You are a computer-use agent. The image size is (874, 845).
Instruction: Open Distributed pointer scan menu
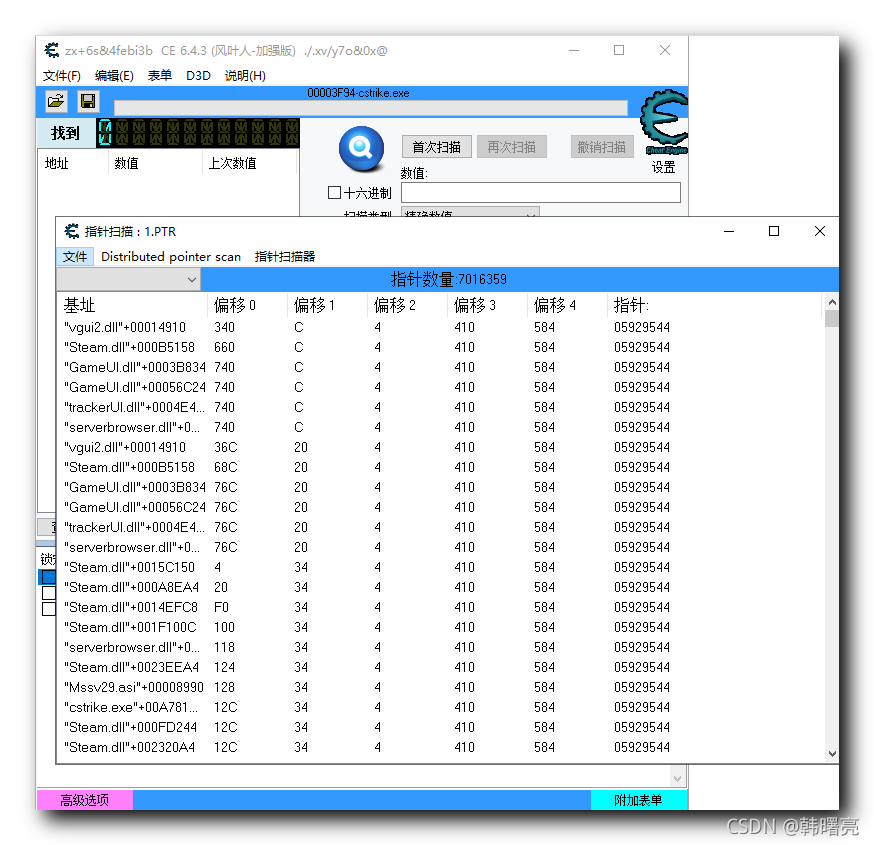[171, 256]
